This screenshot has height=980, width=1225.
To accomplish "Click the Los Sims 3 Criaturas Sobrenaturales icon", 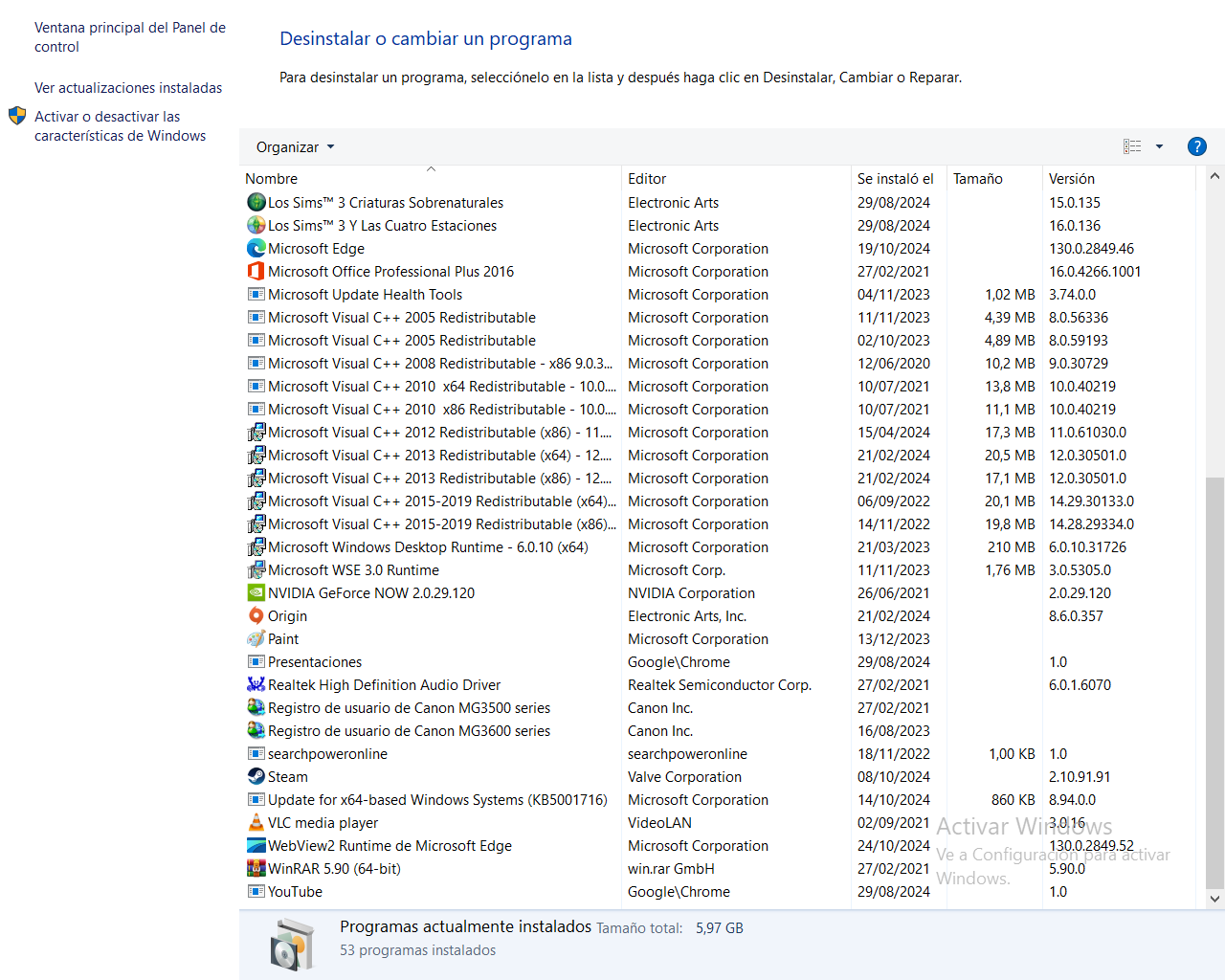I will [x=256, y=202].
